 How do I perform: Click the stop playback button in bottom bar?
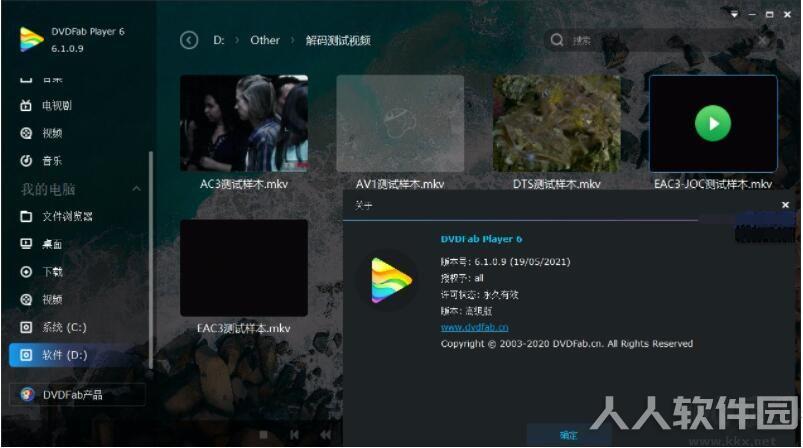(263, 435)
